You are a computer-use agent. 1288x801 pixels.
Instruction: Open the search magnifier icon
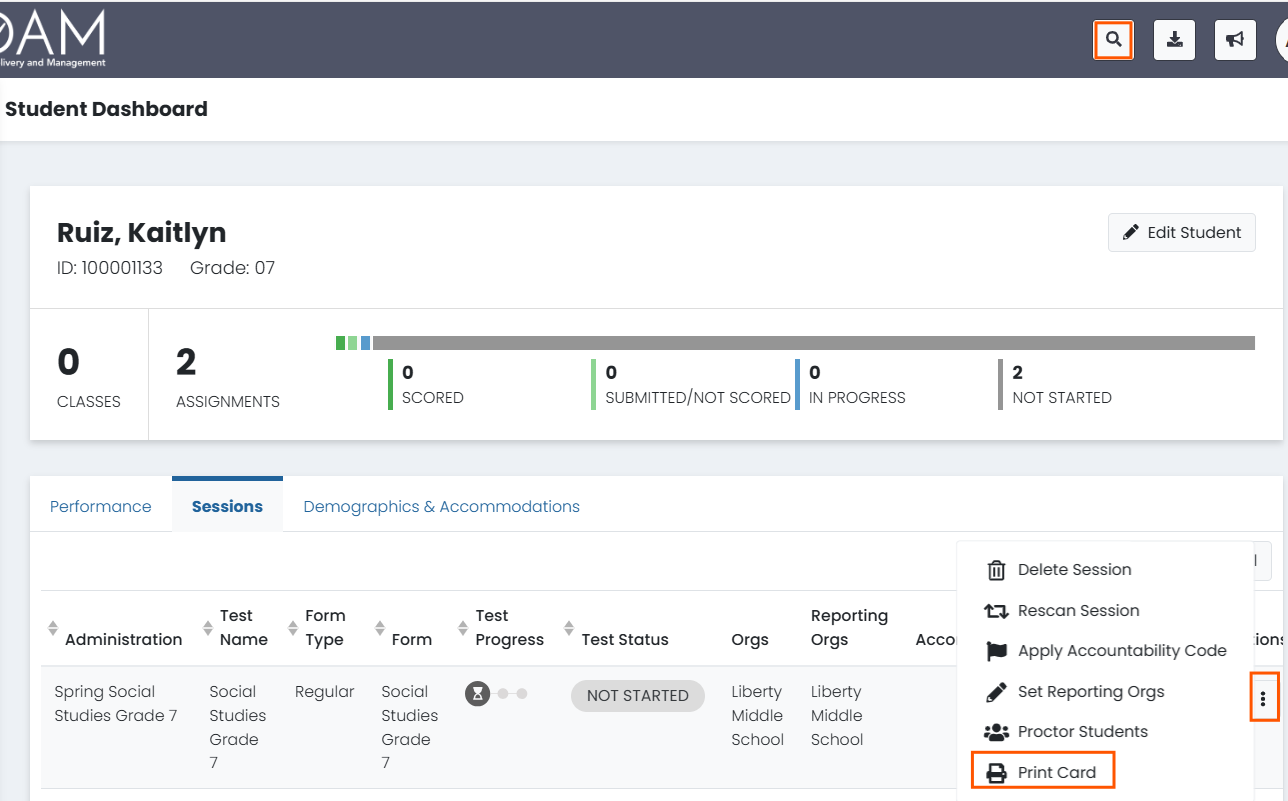1113,41
